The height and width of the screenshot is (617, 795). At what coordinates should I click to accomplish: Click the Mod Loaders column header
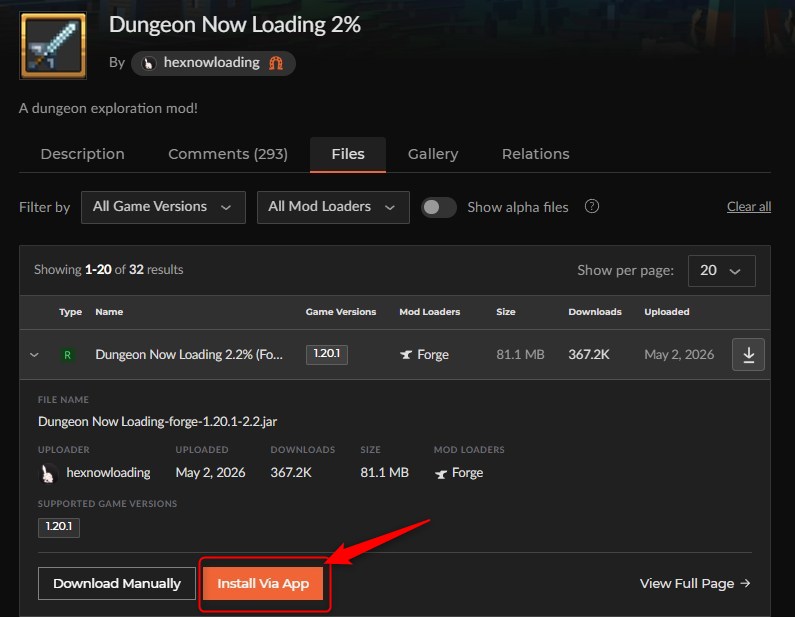[429, 312]
